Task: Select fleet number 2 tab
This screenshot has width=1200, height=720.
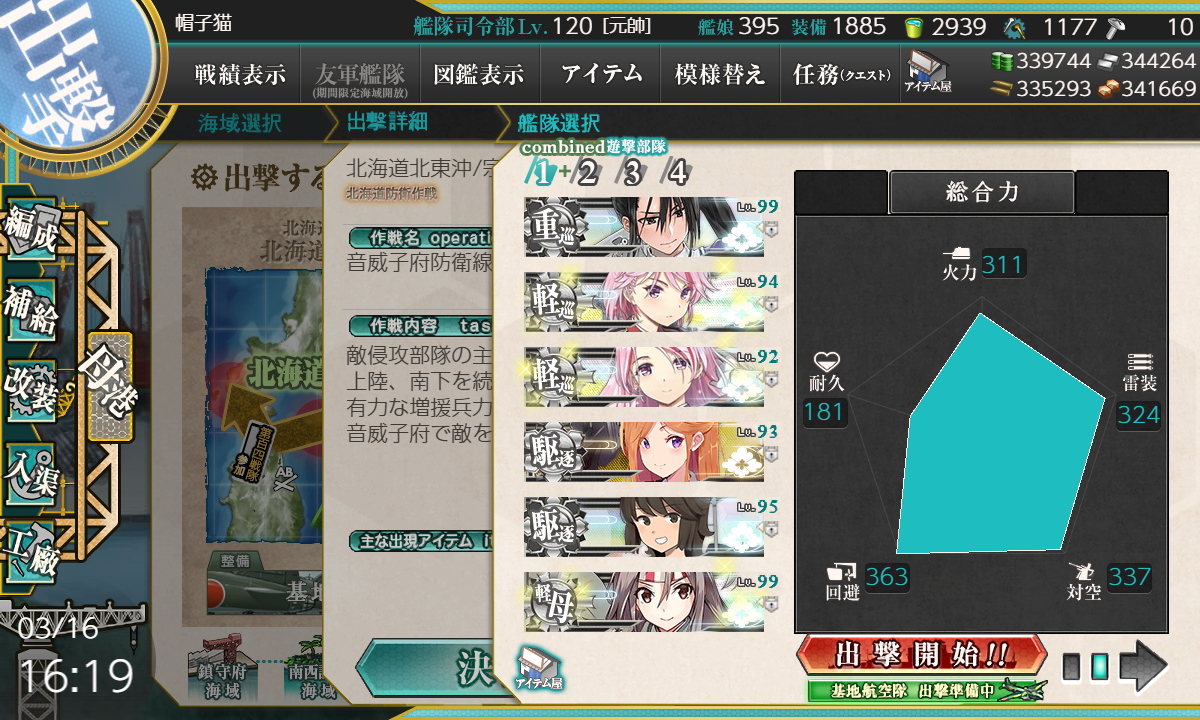Action: 587,172
